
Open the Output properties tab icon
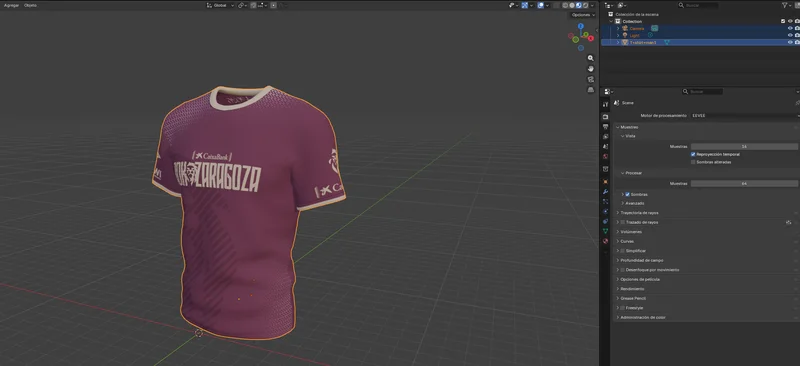(x=605, y=127)
